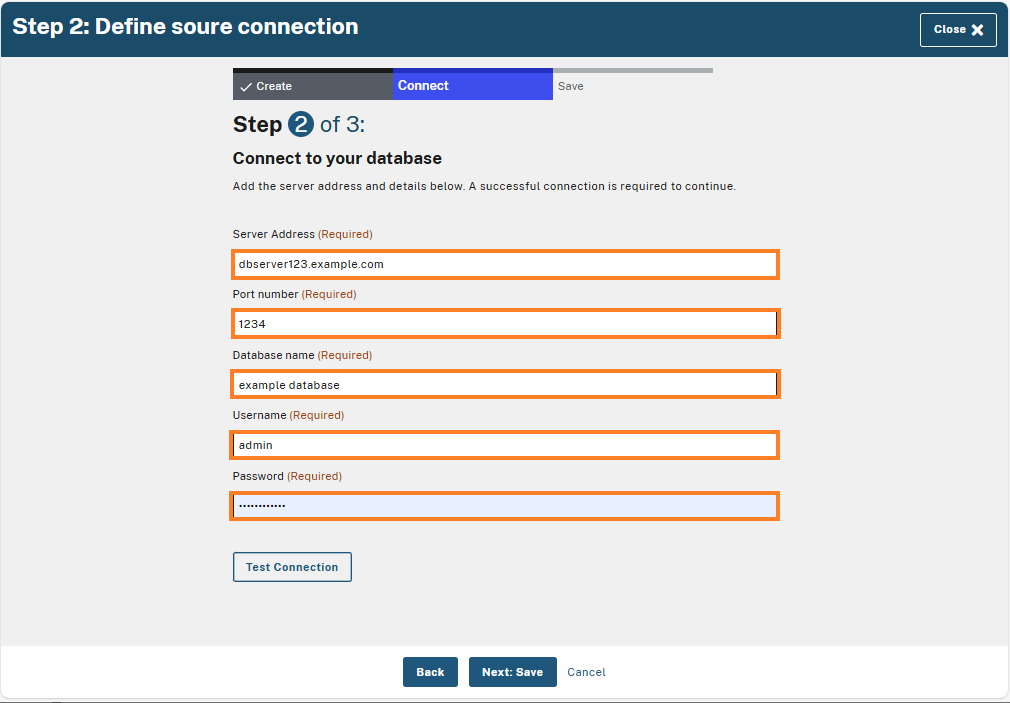Click the Next: Save button
This screenshot has width=1010, height=703.
click(512, 672)
